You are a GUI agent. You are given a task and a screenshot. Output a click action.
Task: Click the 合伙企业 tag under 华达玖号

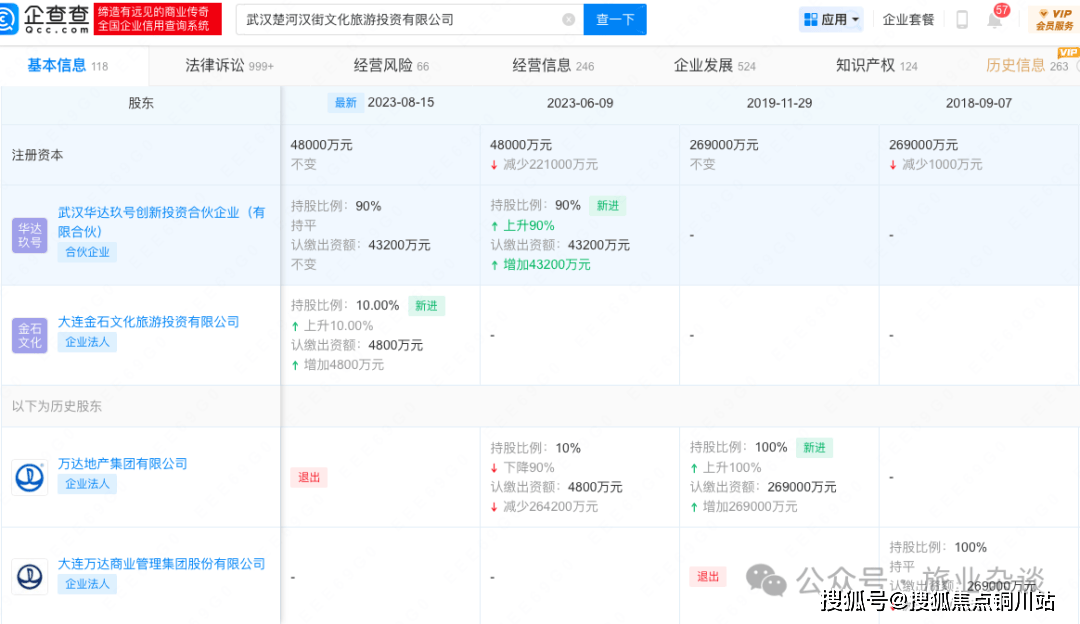[x=87, y=252]
